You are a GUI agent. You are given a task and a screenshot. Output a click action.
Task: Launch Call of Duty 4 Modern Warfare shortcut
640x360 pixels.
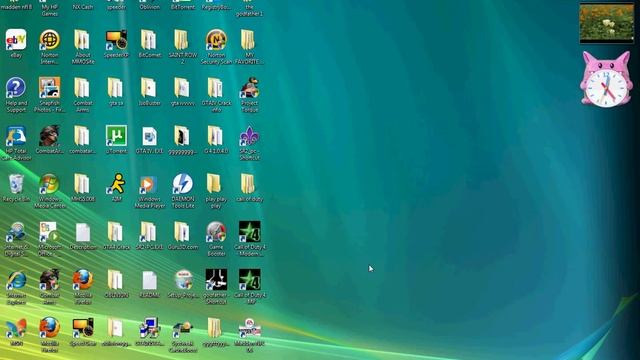click(x=249, y=232)
